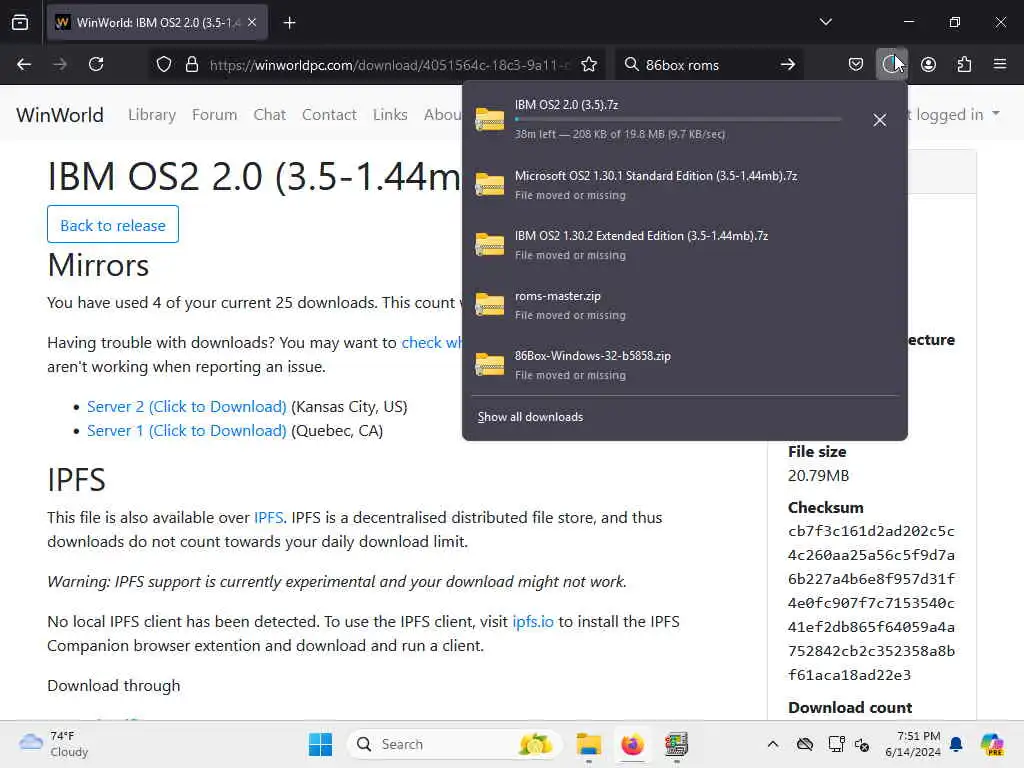Download from Server 1 Quebec mirror

tap(187, 431)
